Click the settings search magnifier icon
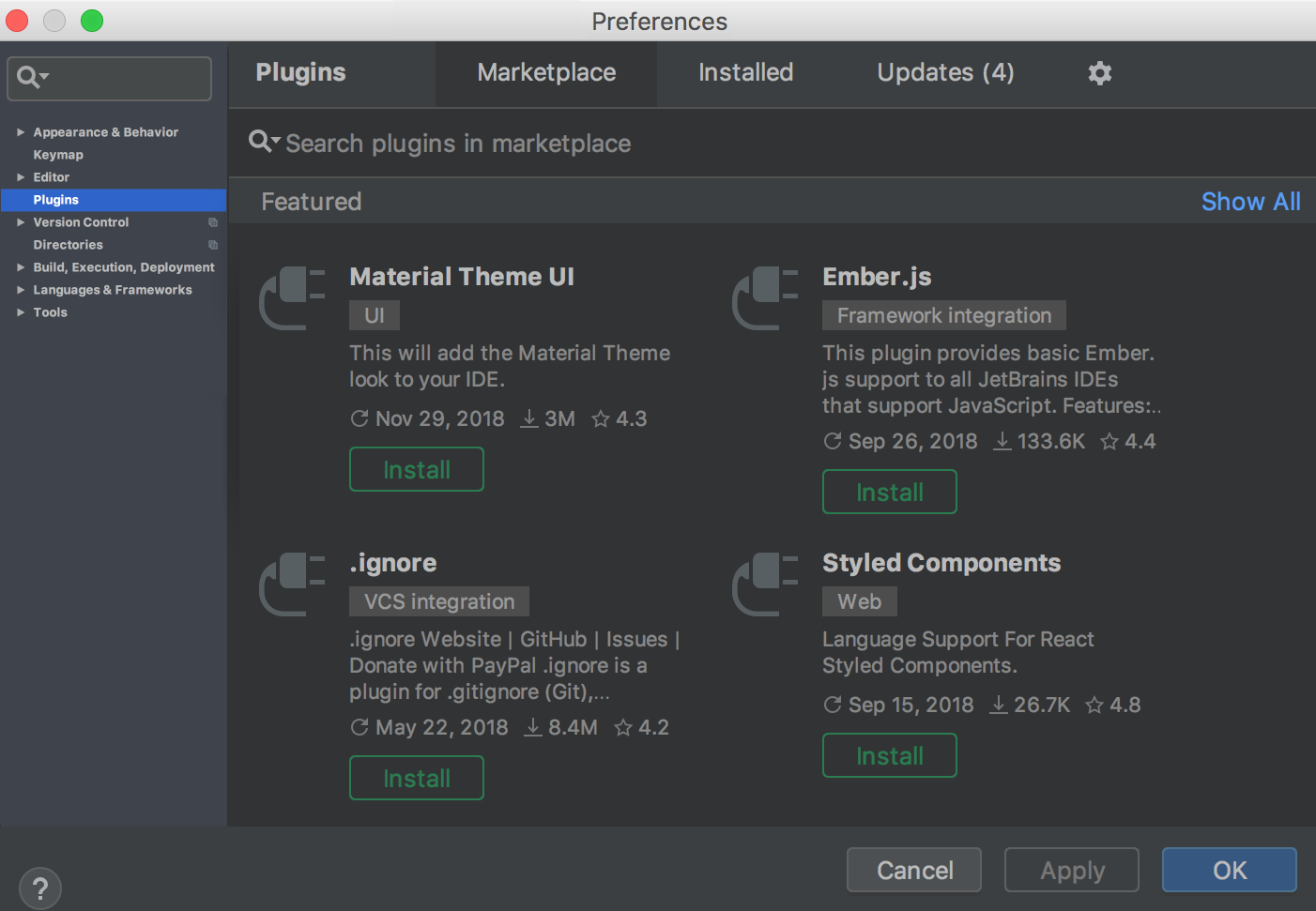Screen dimensions: 1316x911 pyautogui.click(x=33, y=77)
